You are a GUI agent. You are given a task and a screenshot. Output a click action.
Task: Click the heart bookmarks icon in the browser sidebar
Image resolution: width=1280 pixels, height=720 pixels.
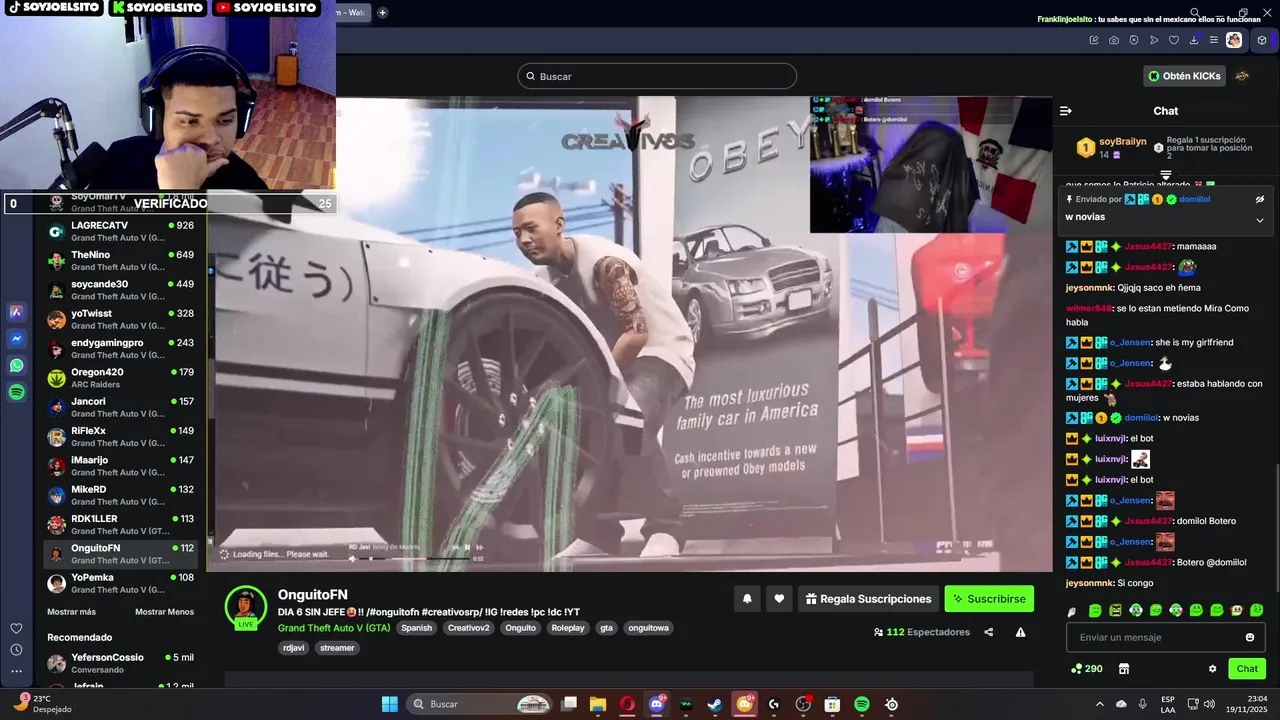pos(16,628)
